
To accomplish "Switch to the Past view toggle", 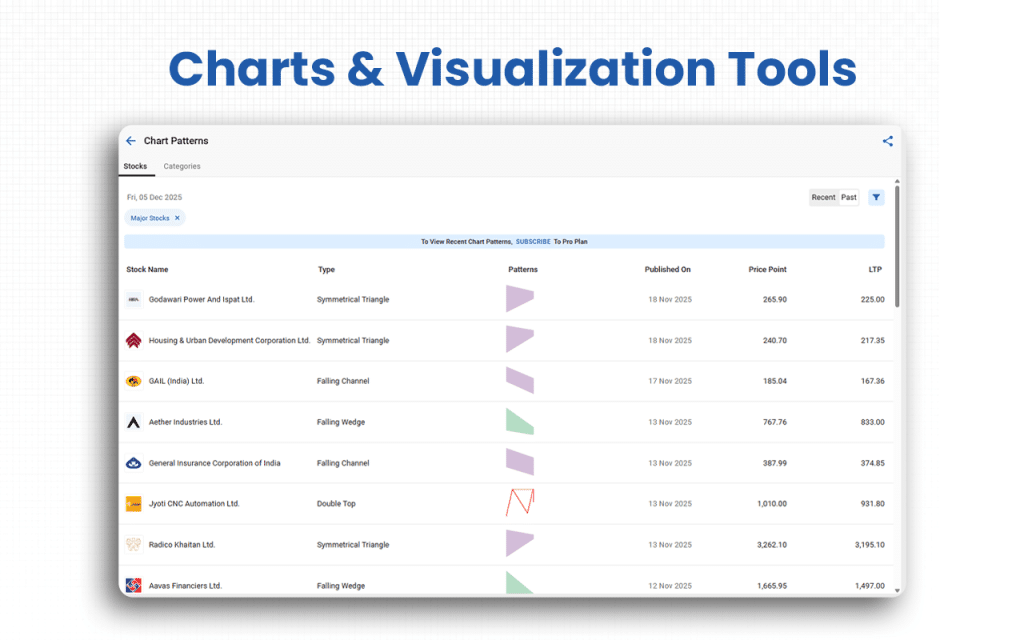I will (x=848, y=197).
